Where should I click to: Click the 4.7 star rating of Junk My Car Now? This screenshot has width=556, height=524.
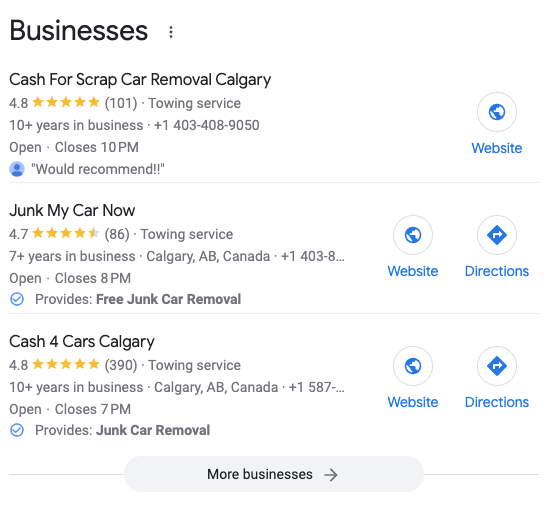click(x=54, y=234)
